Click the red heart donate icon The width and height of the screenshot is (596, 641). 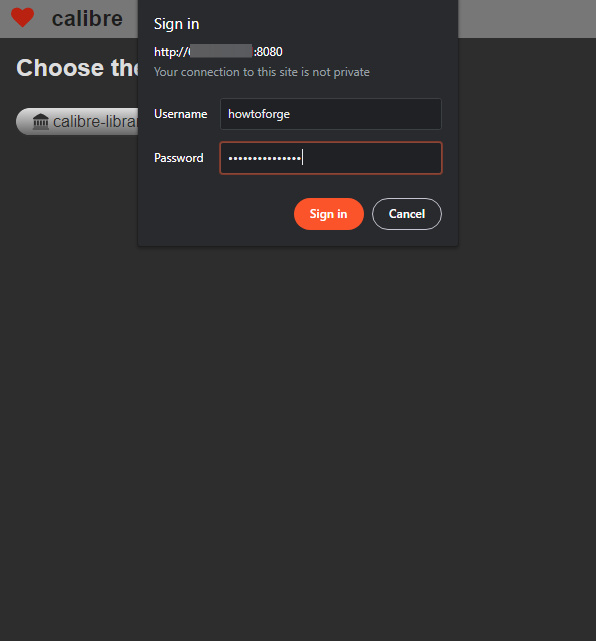22,18
